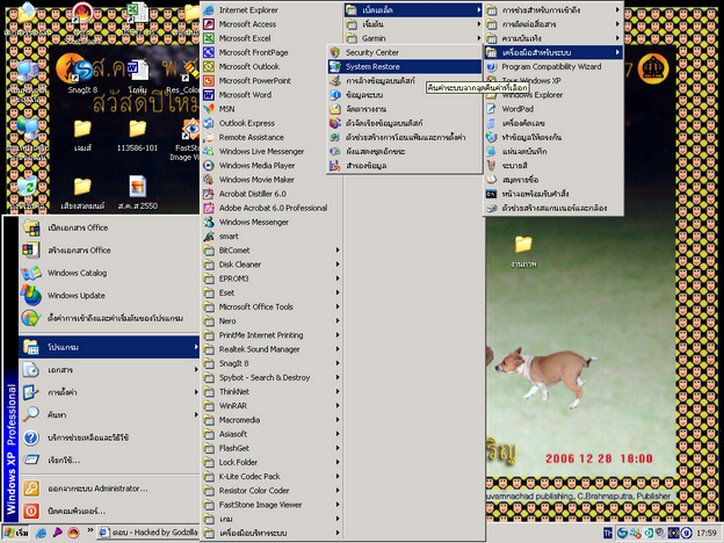The width and height of the screenshot is (724, 543).
Task: Open Windows Explorer in Accessories menu
Action: (x=553, y=95)
